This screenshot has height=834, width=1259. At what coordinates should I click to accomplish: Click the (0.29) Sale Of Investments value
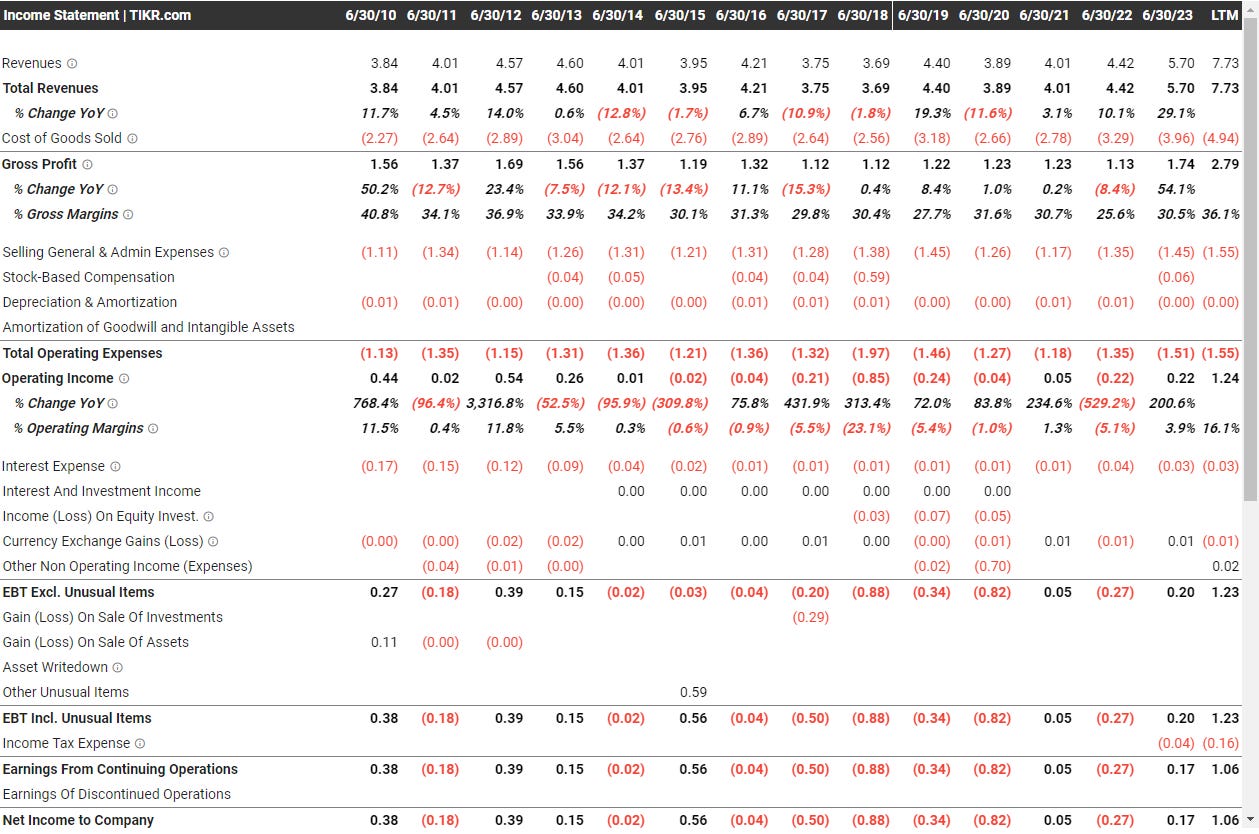[810, 618]
